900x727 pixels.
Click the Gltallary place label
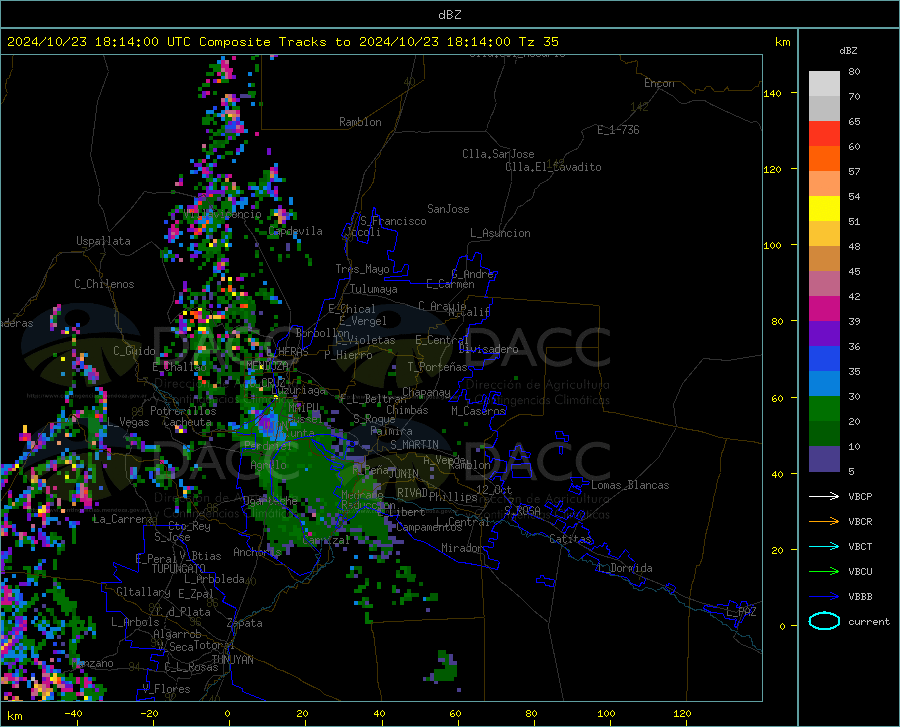click(143, 592)
